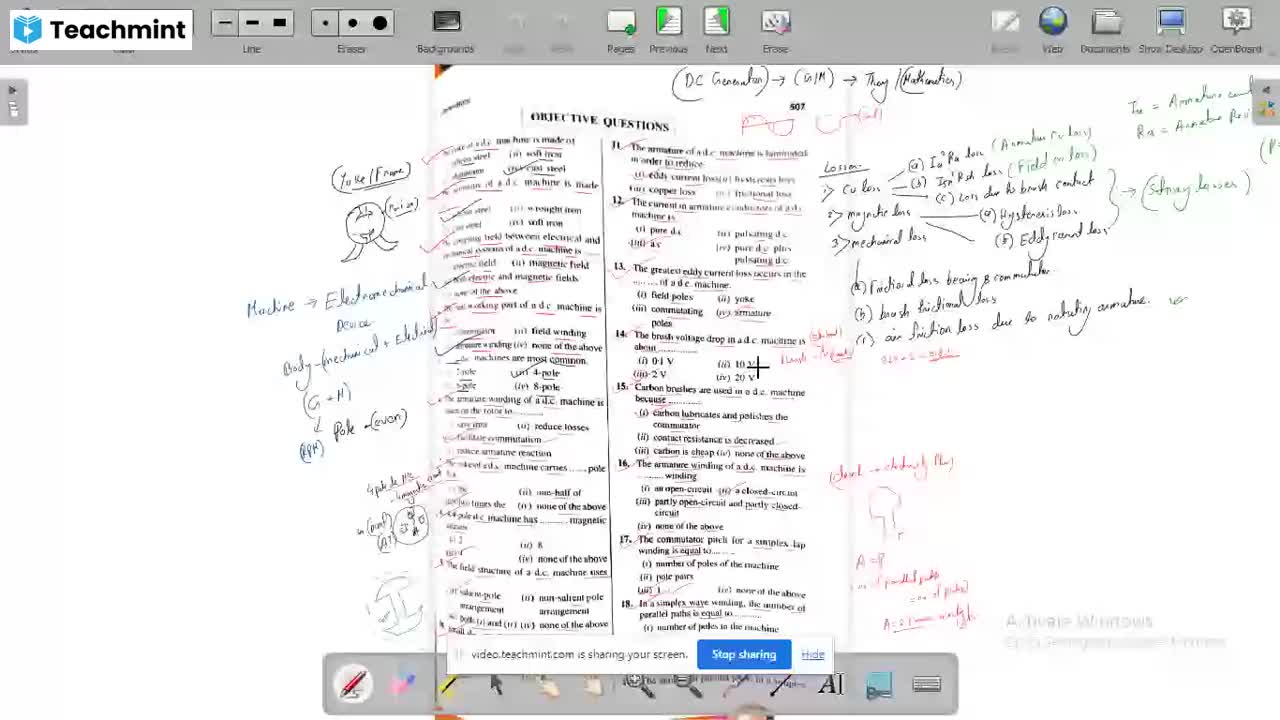This screenshot has width=1280, height=720.
Task: Select the Text tool (AI icon)
Action: (x=831, y=685)
